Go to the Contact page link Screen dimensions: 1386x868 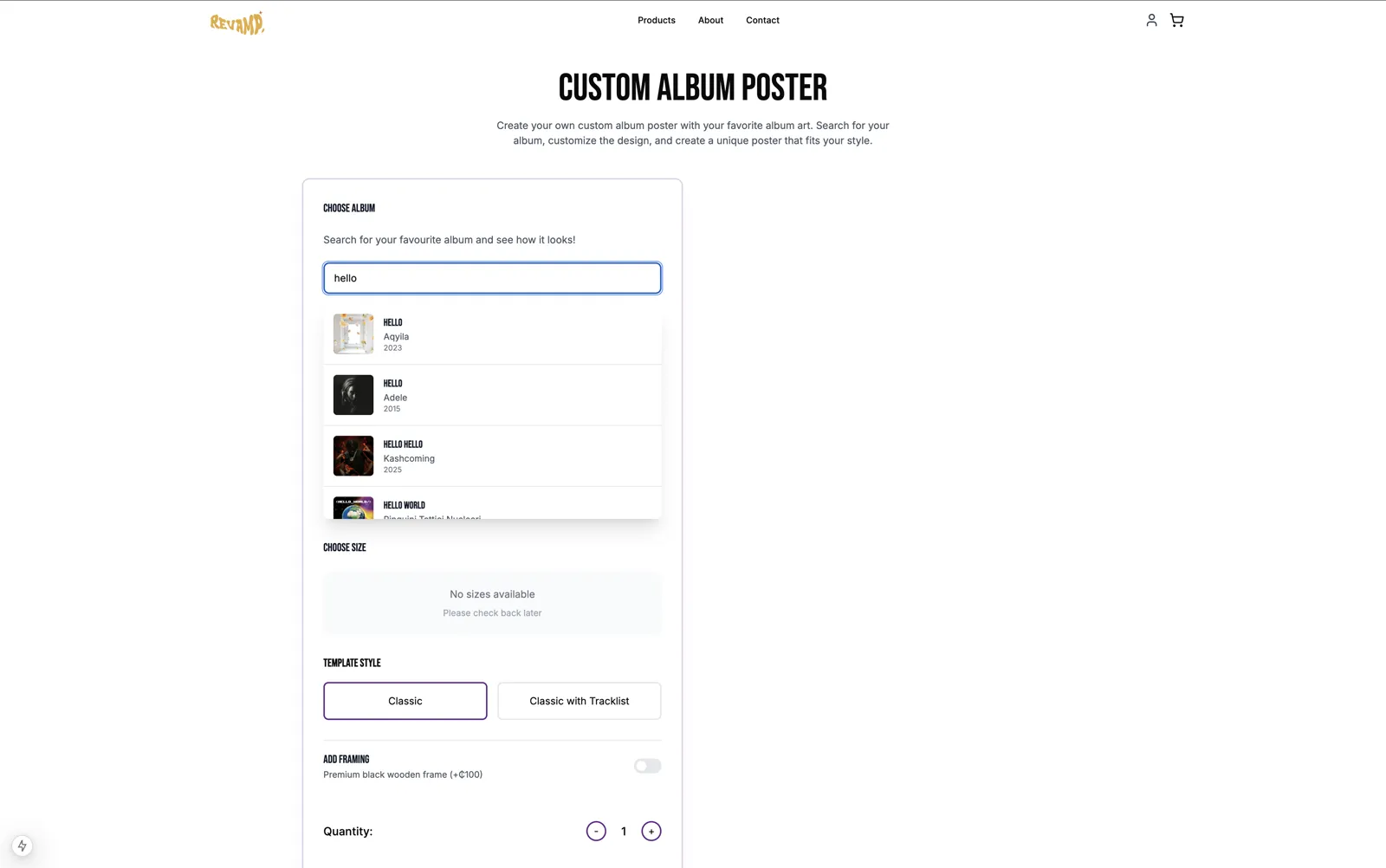pyautogui.click(x=762, y=20)
